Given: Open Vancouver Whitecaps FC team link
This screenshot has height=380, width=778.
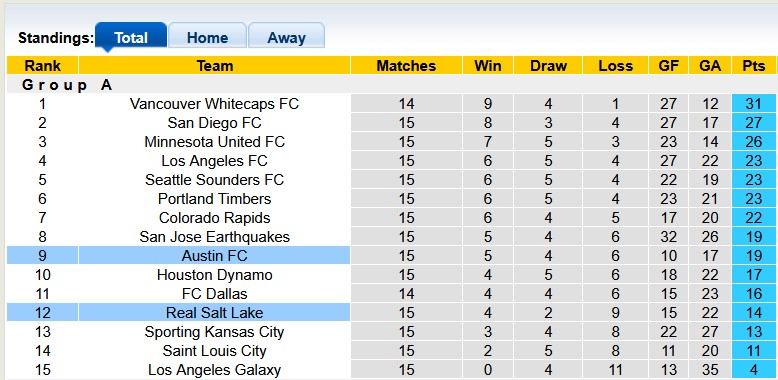Looking at the screenshot, I should coord(214,104).
